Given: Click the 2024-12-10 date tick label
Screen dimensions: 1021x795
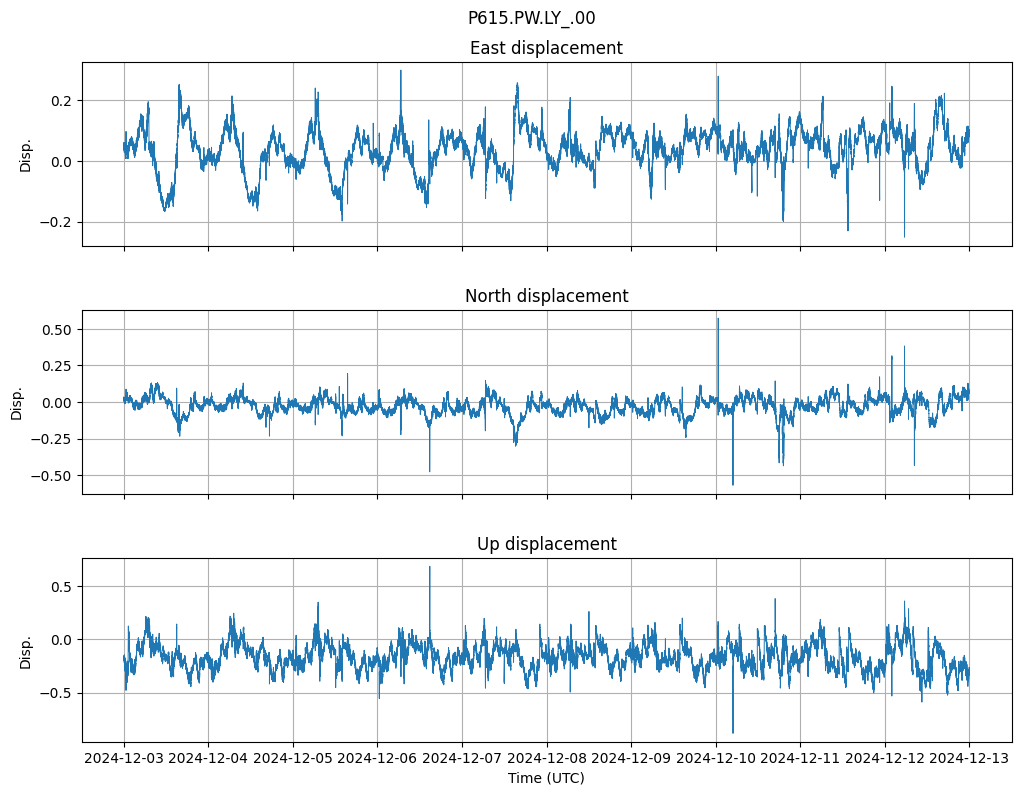Looking at the screenshot, I should (x=715, y=758).
